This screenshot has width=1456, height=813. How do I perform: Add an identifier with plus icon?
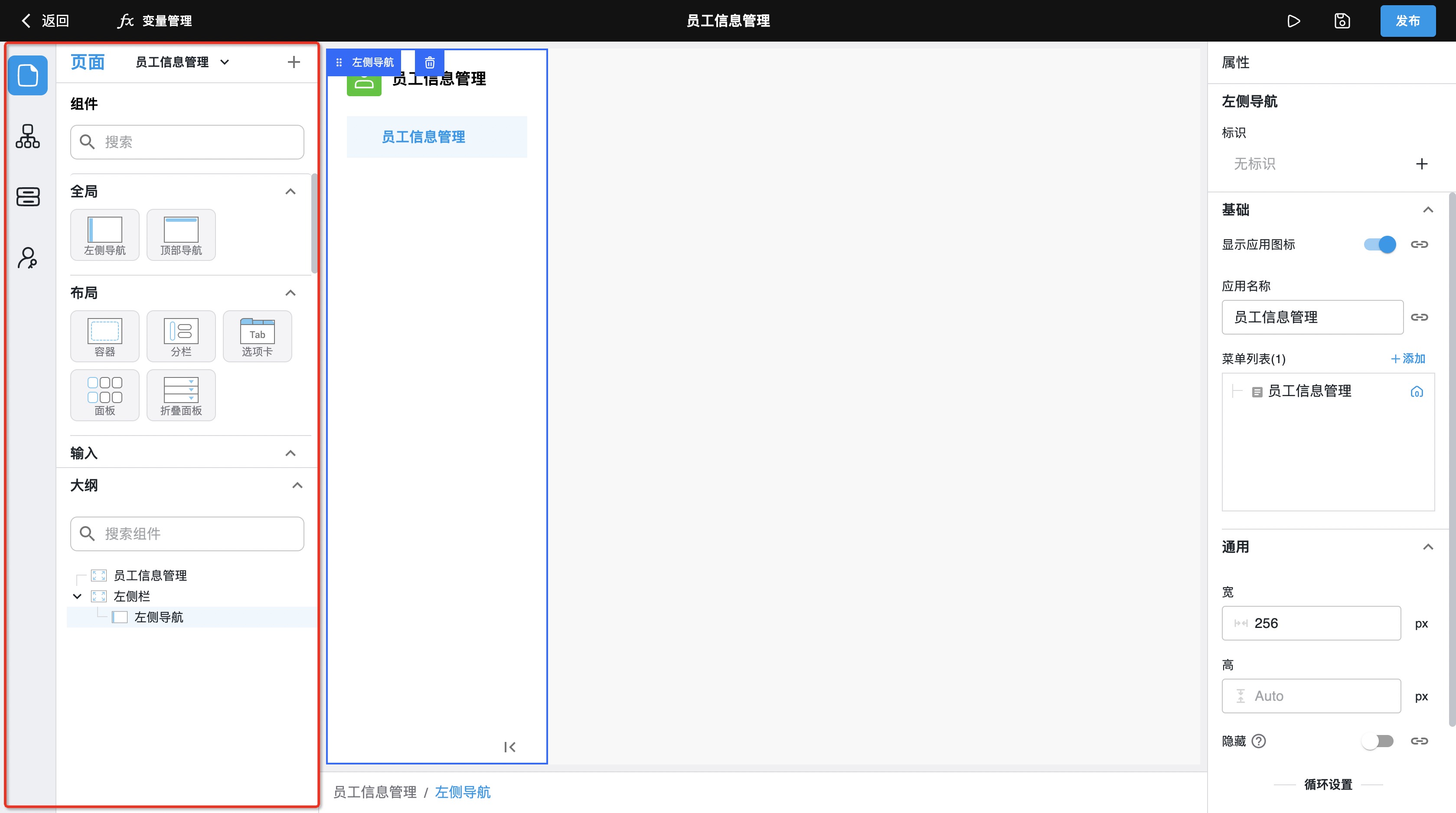click(1421, 164)
